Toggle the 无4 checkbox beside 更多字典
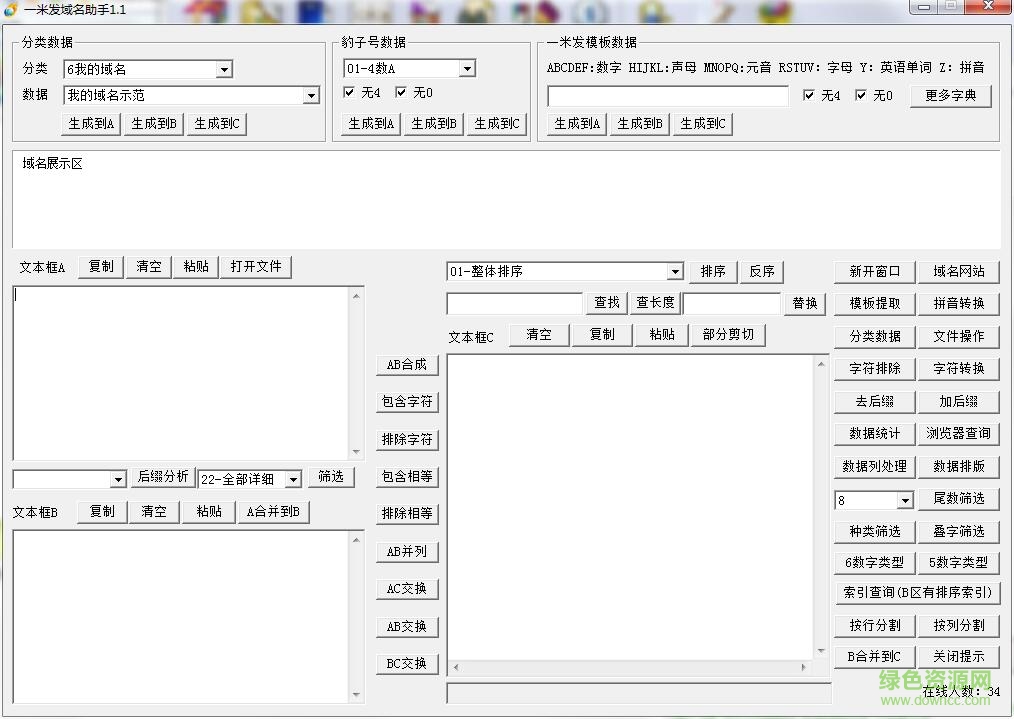The image size is (1014, 719). tap(807, 95)
